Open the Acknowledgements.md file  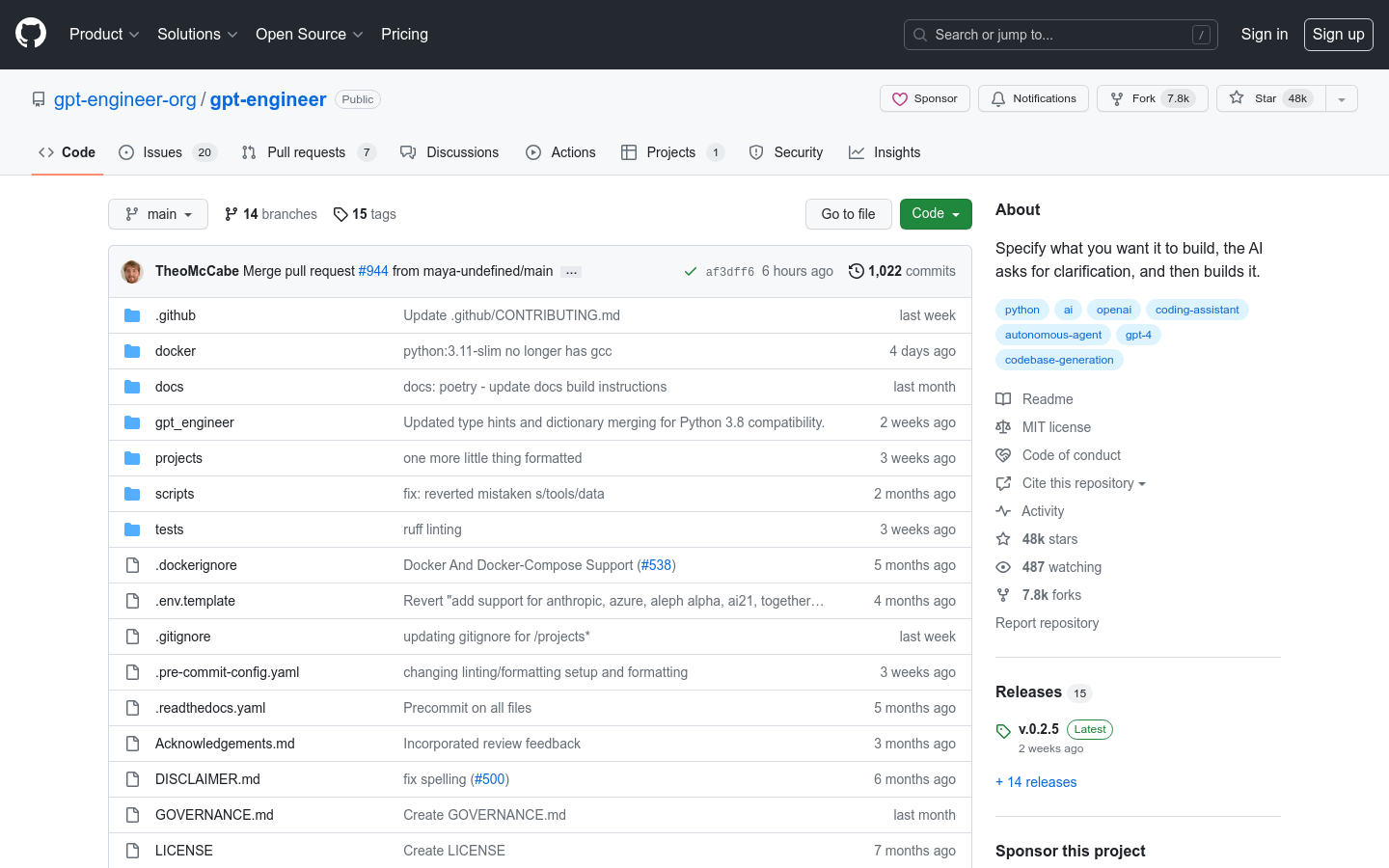click(225, 744)
